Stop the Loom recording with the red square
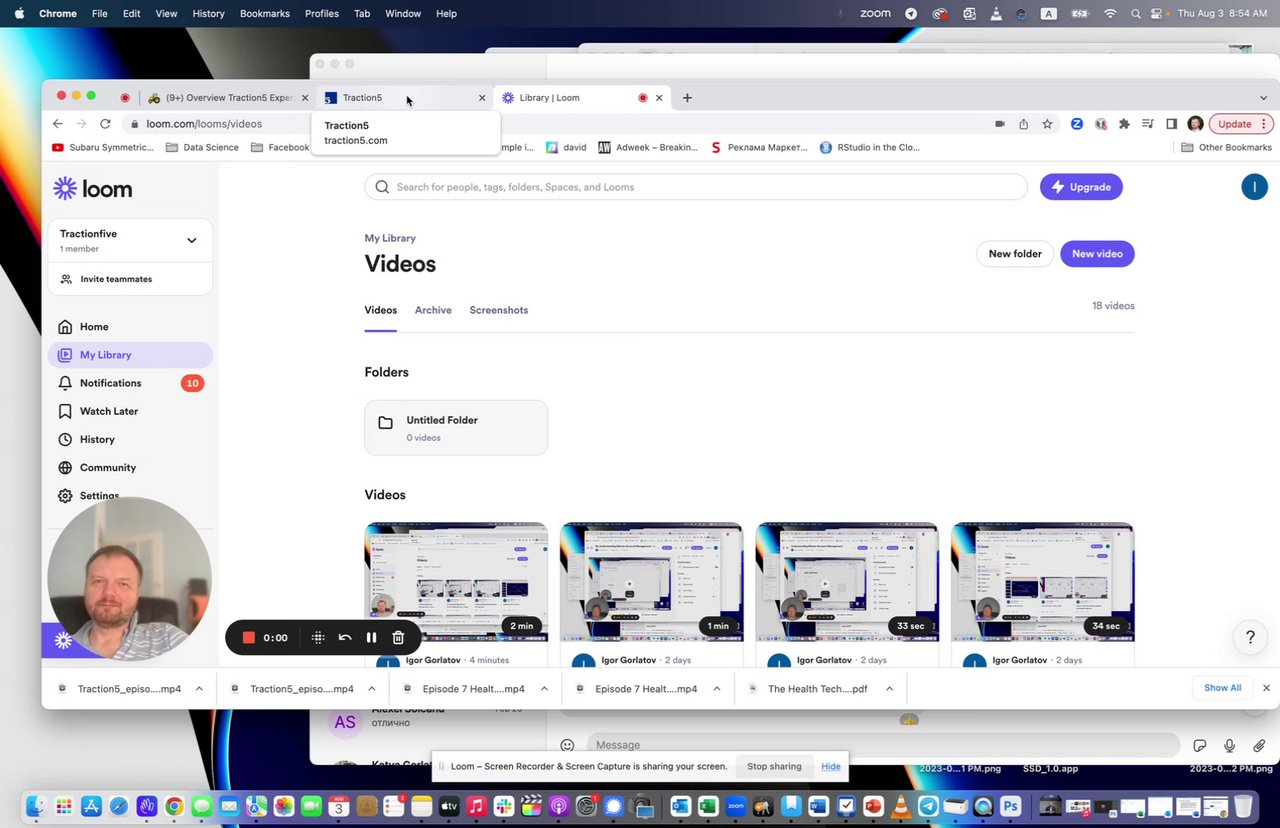This screenshot has width=1280, height=828. pos(249,637)
